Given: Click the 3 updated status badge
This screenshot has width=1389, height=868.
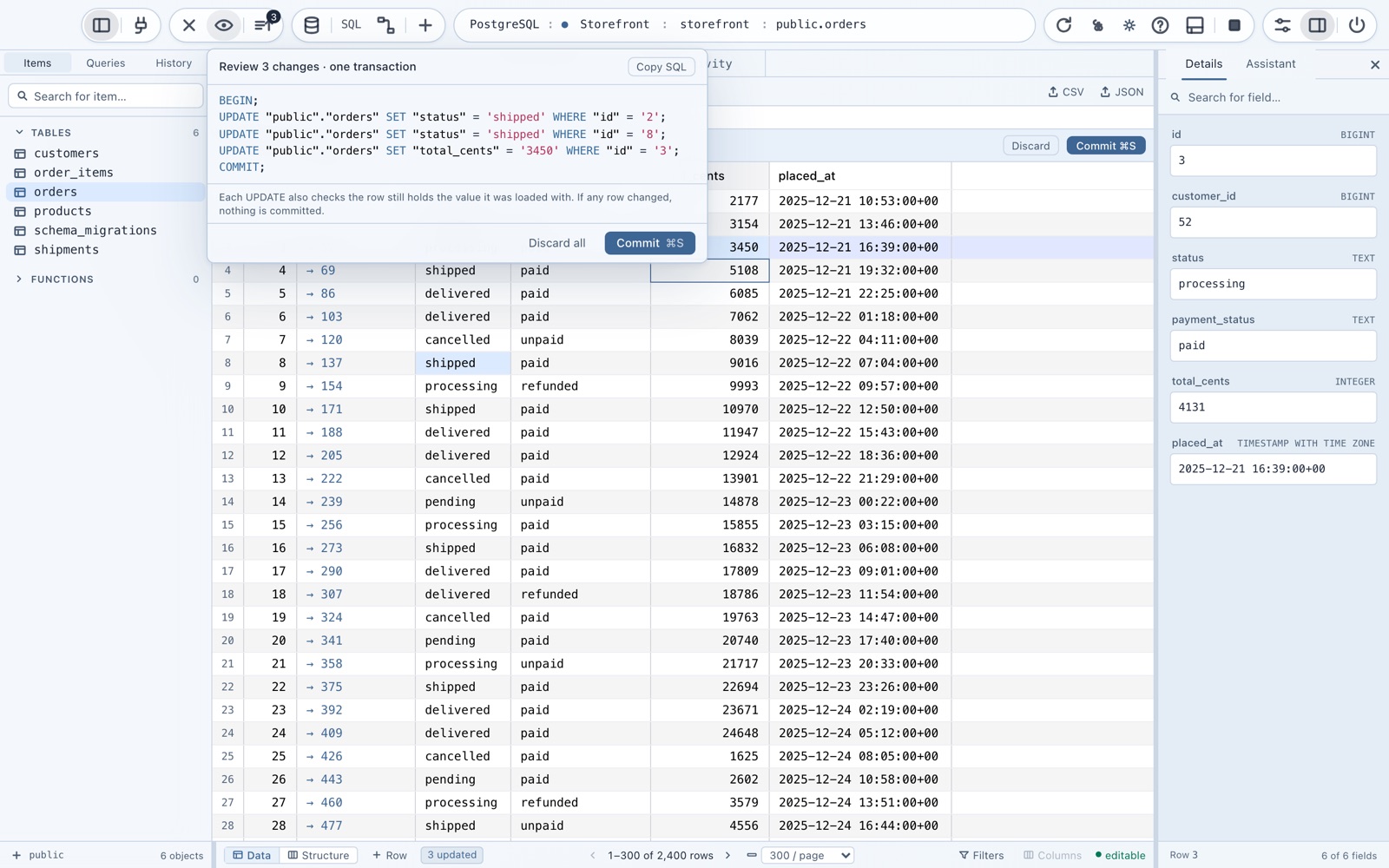Looking at the screenshot, I should (x=451, y=855).
